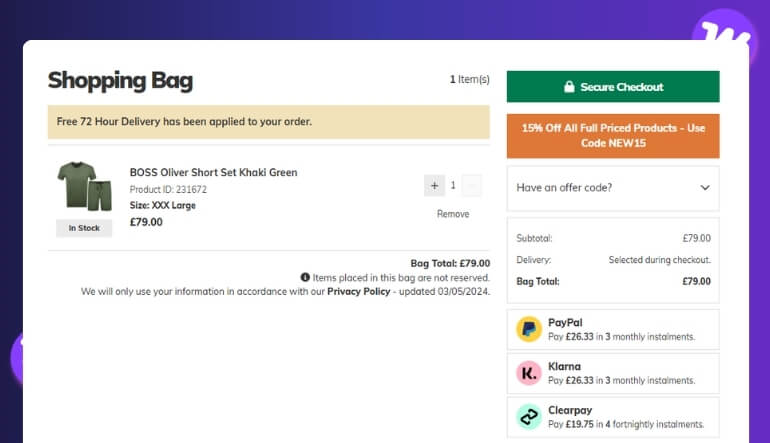
Task: Click the 'Selected during checkout.' delivery text
Action: tap(660, 259)
